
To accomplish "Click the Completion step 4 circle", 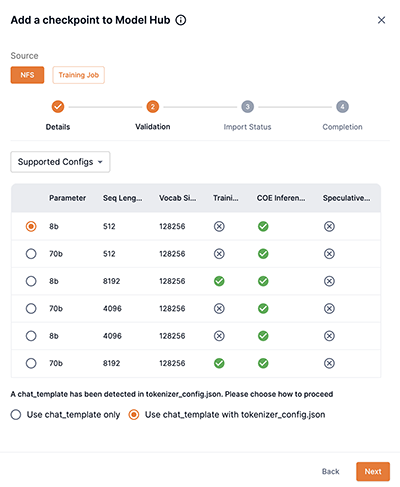I will [342, 107].
